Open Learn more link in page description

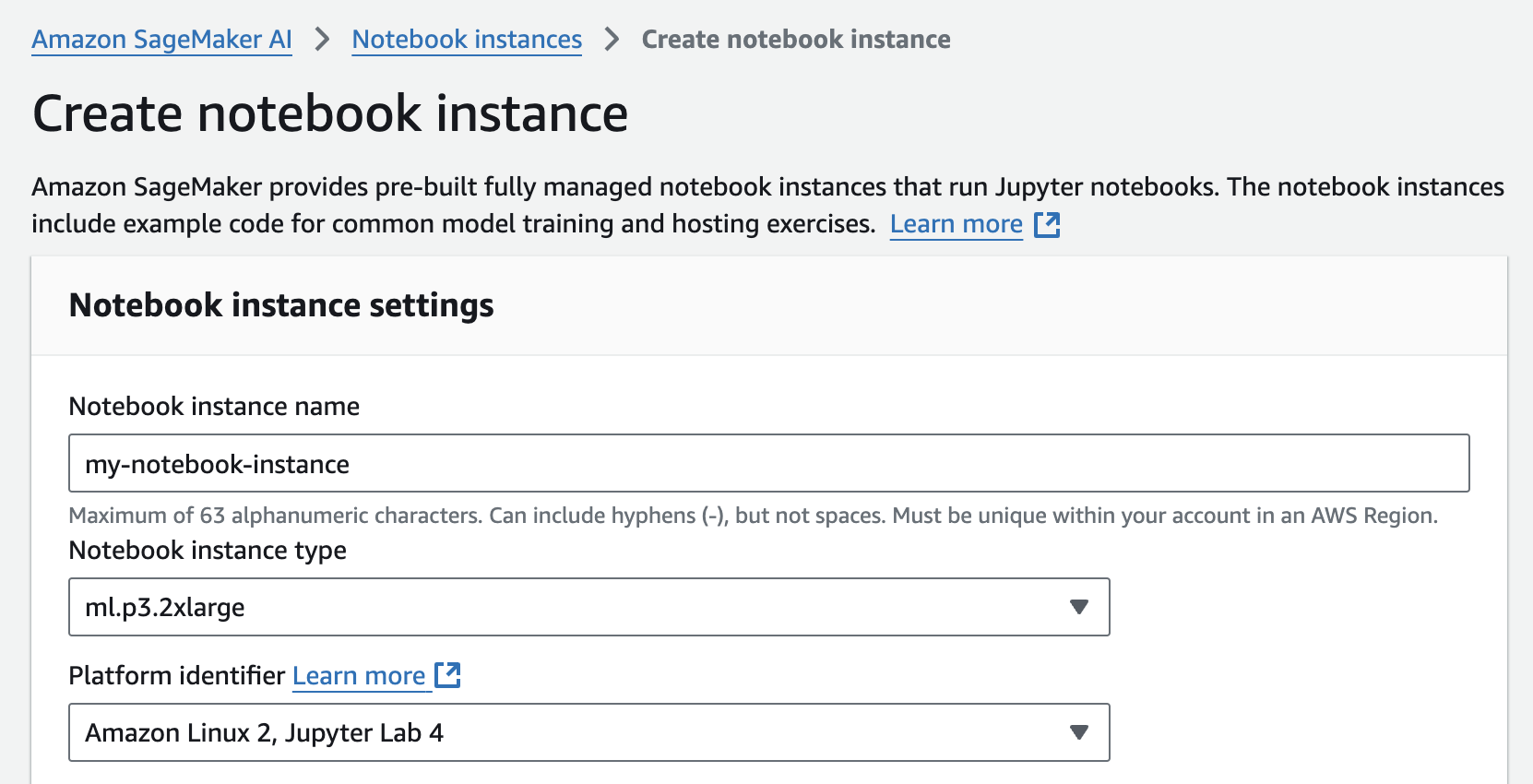(957, 224)
